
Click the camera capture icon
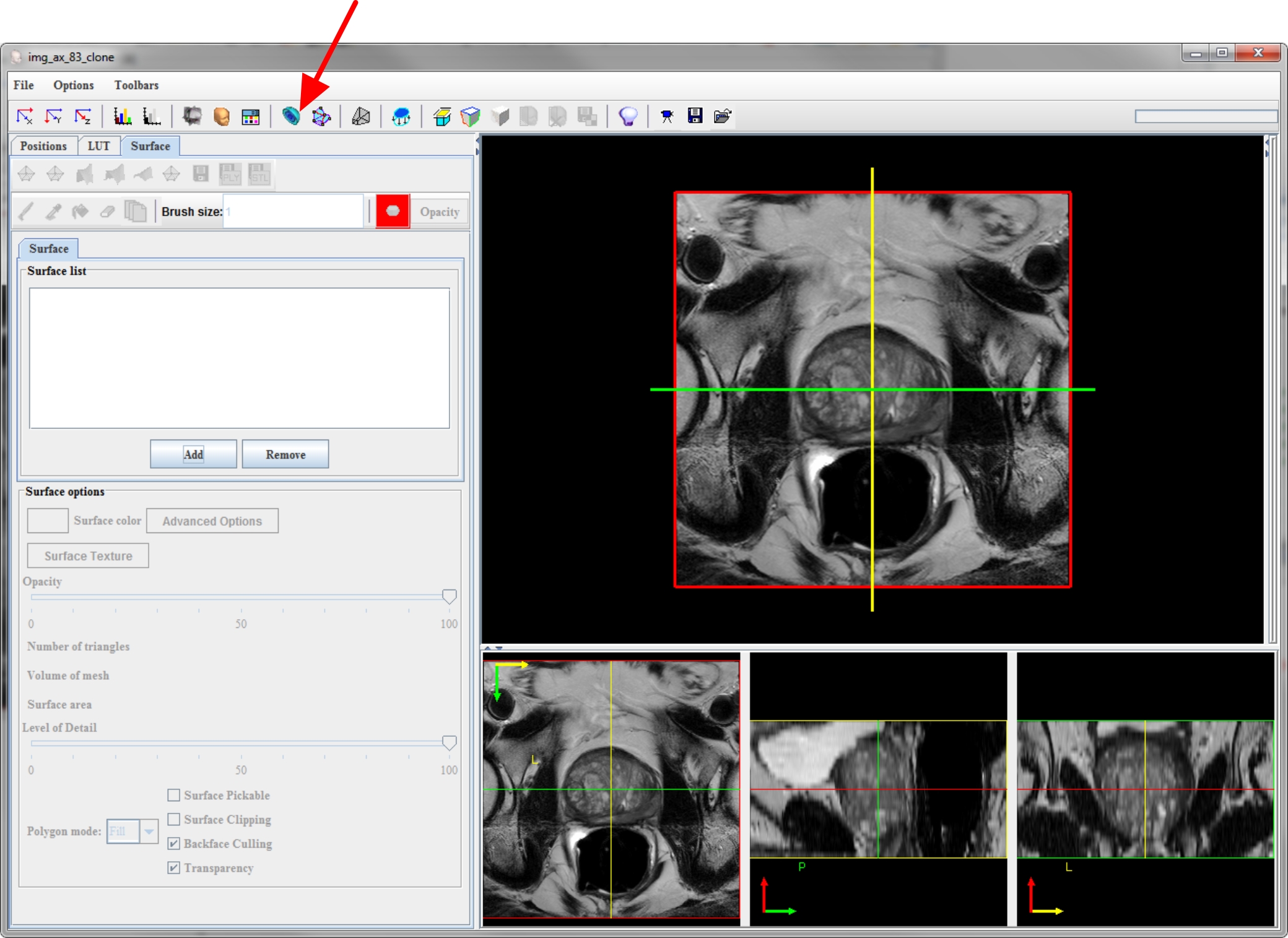(x=667, y=116)
